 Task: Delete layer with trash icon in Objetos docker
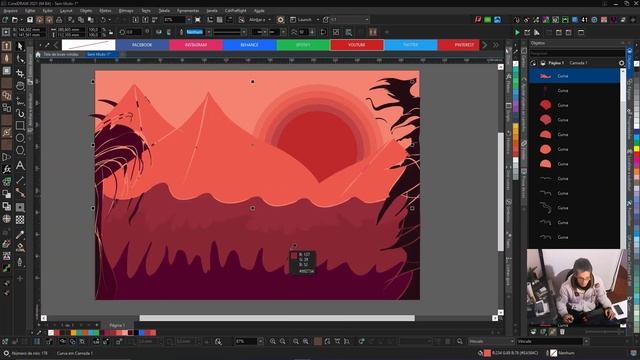(562, 332)
